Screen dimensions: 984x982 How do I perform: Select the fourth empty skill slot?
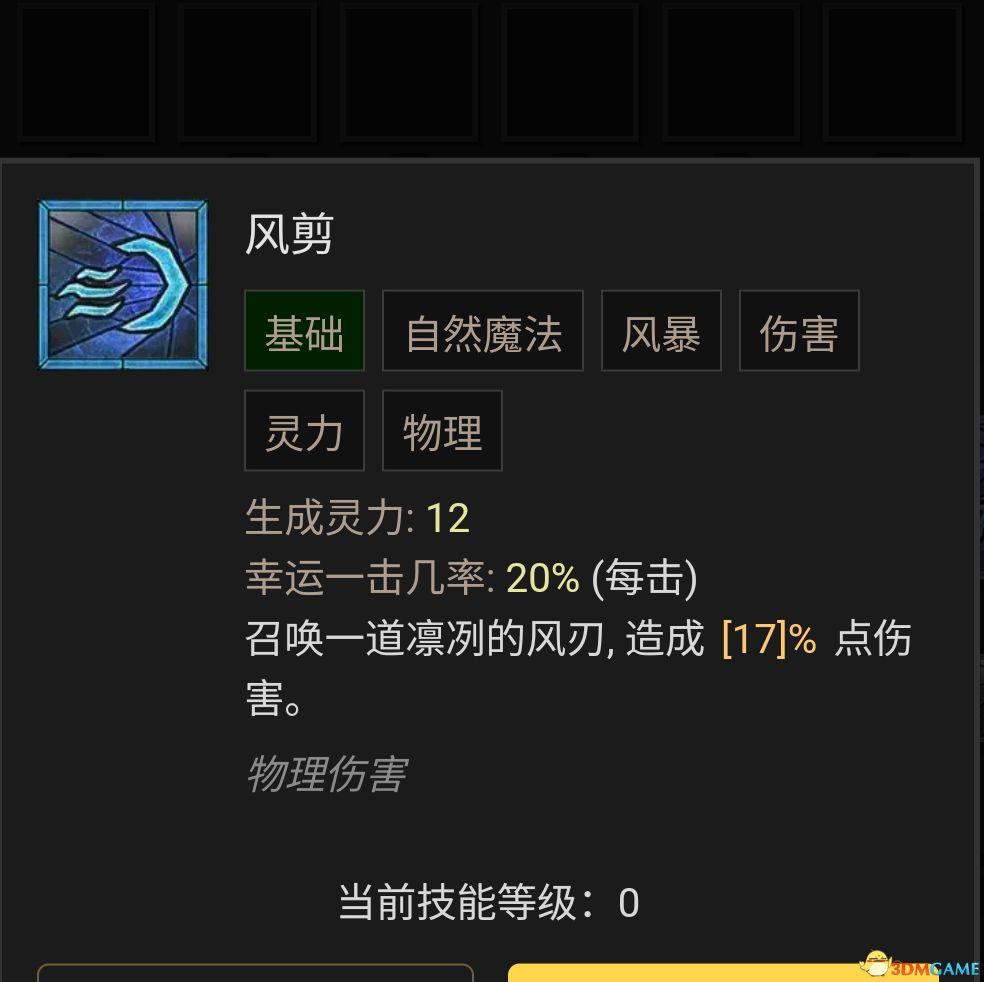570,71
